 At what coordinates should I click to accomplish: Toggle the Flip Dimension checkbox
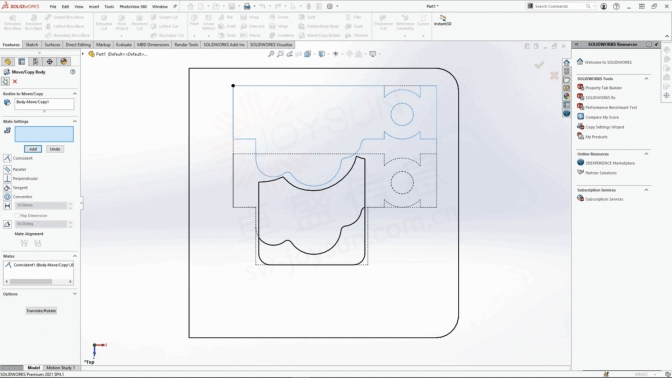tap(17, 216)
